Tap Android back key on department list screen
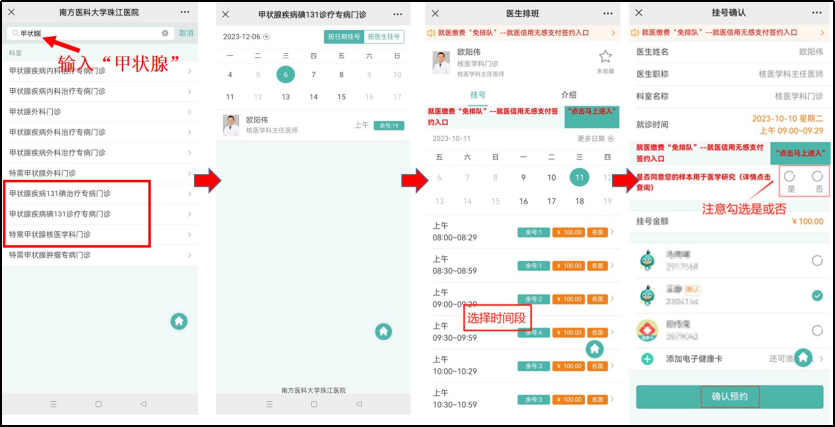Image resolution: width=835 pixels, height=427 pixels. point(143,404)
